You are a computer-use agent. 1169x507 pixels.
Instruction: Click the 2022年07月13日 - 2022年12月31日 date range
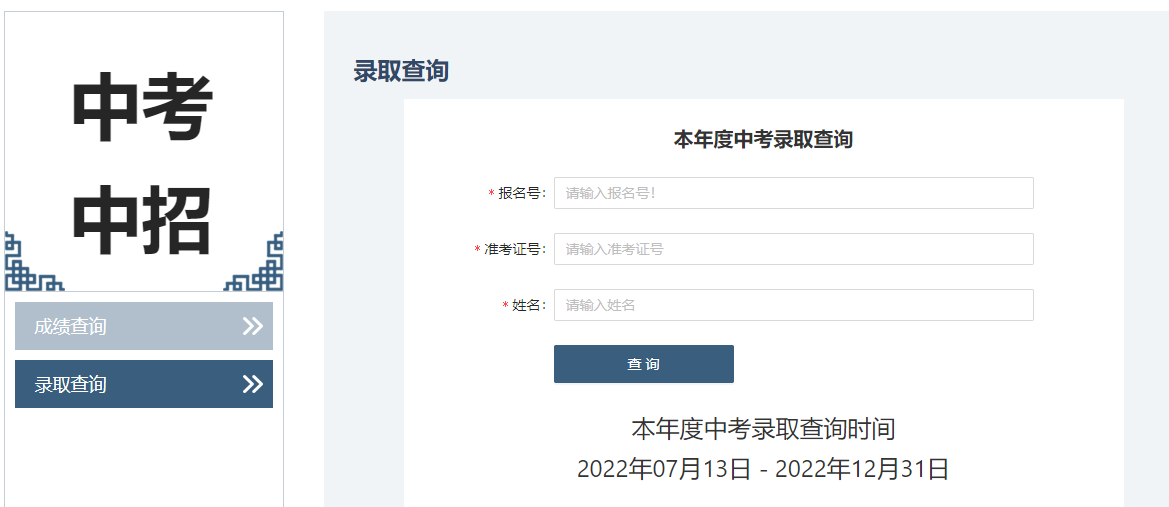(x=763, y=469)
